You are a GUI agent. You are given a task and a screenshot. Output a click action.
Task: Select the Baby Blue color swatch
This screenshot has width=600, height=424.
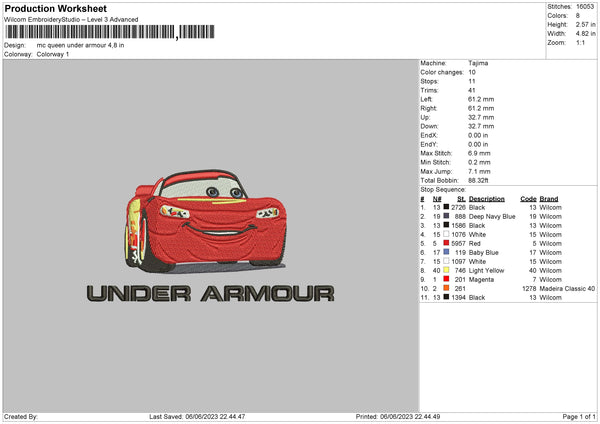point(446,252)
